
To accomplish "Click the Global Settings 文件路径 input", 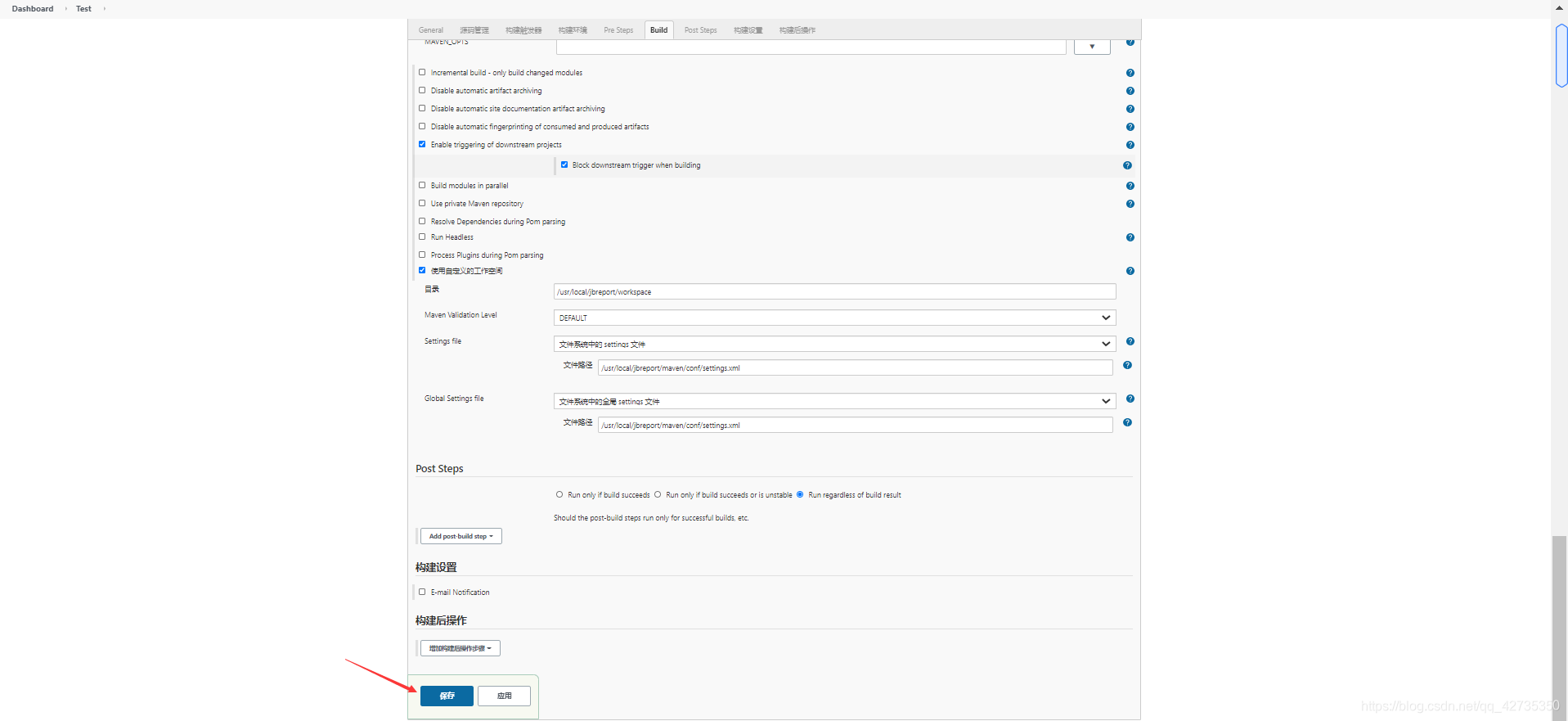I will click(856, 425).
